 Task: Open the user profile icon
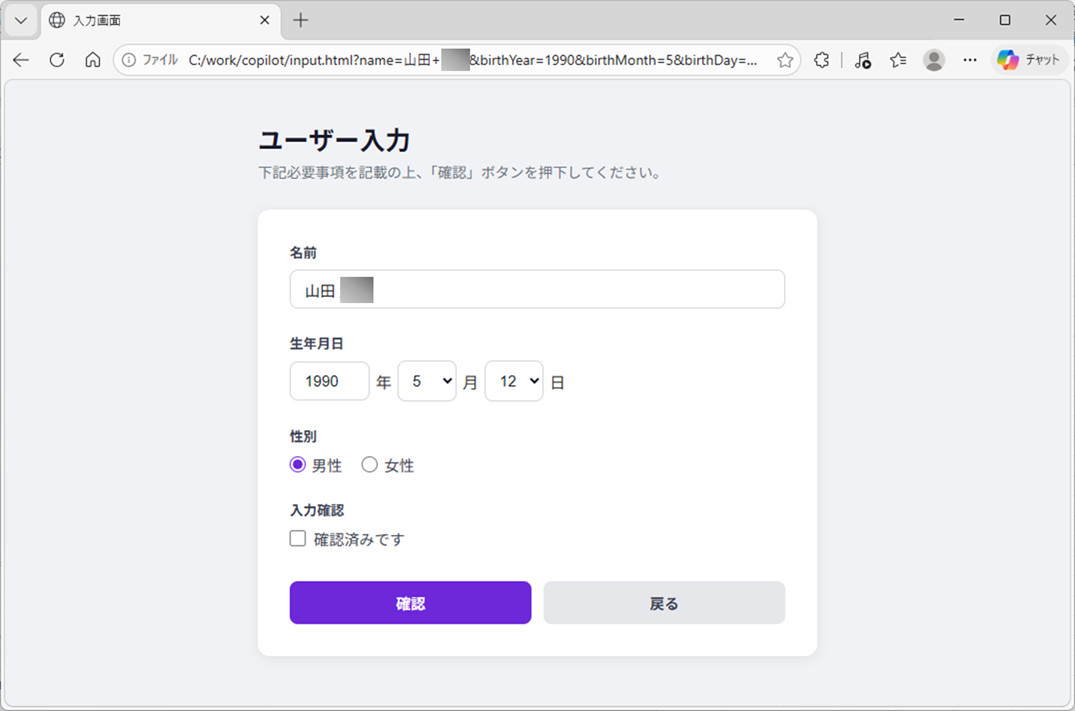pos(934,60)
